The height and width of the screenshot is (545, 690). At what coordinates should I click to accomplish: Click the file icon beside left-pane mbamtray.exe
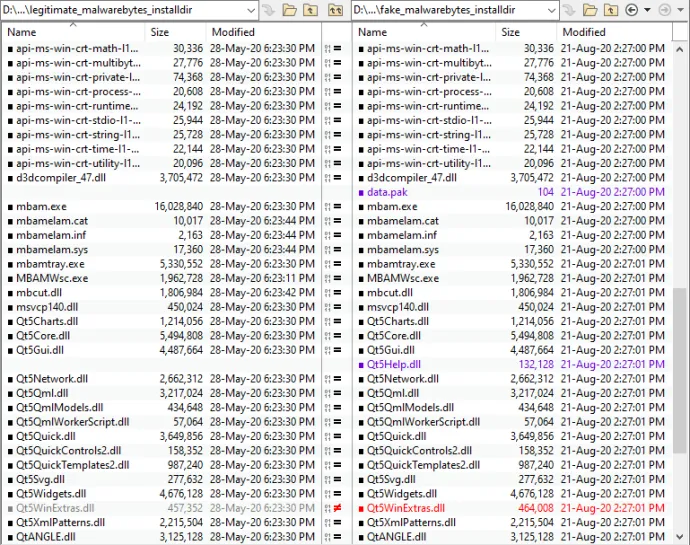(11, 265)
